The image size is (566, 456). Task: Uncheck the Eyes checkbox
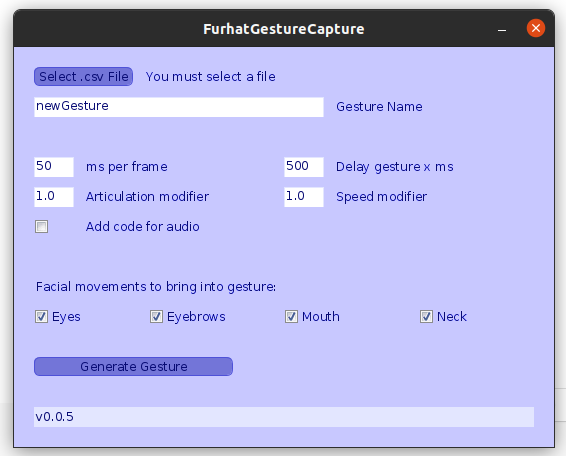click(42, 317)
